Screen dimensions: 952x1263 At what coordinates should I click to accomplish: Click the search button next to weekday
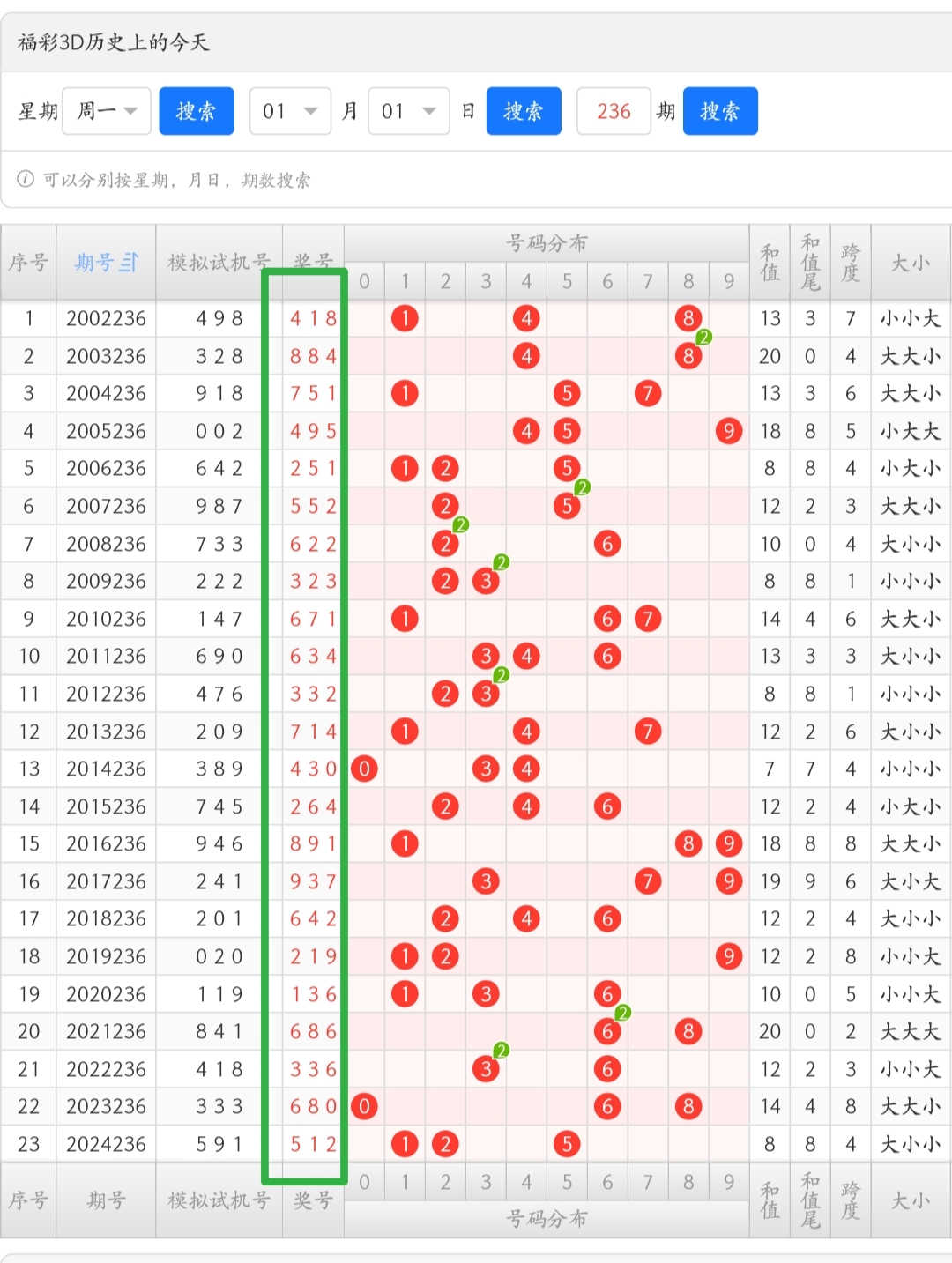coord(197,111)
